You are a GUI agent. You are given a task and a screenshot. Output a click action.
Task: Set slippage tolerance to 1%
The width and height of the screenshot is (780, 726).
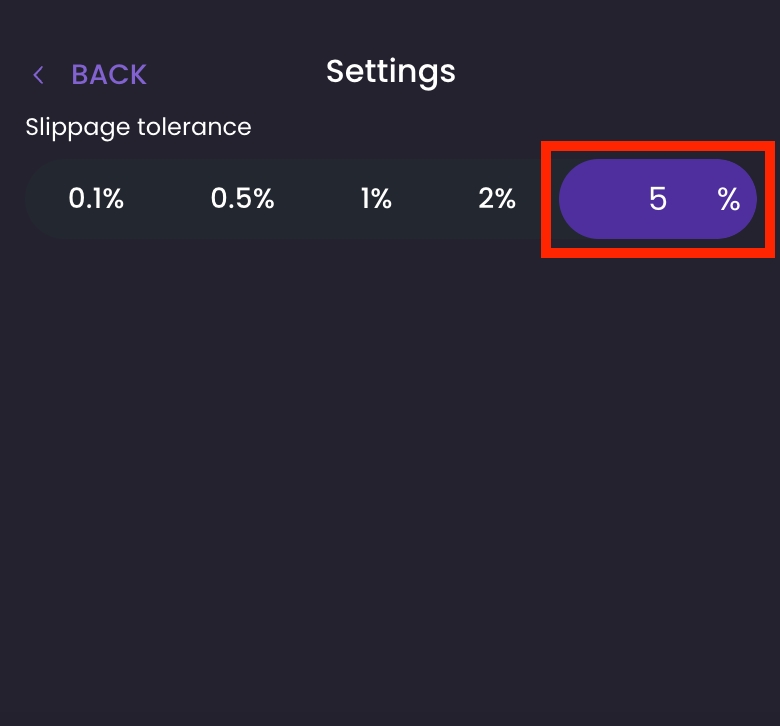pos(376,199)
